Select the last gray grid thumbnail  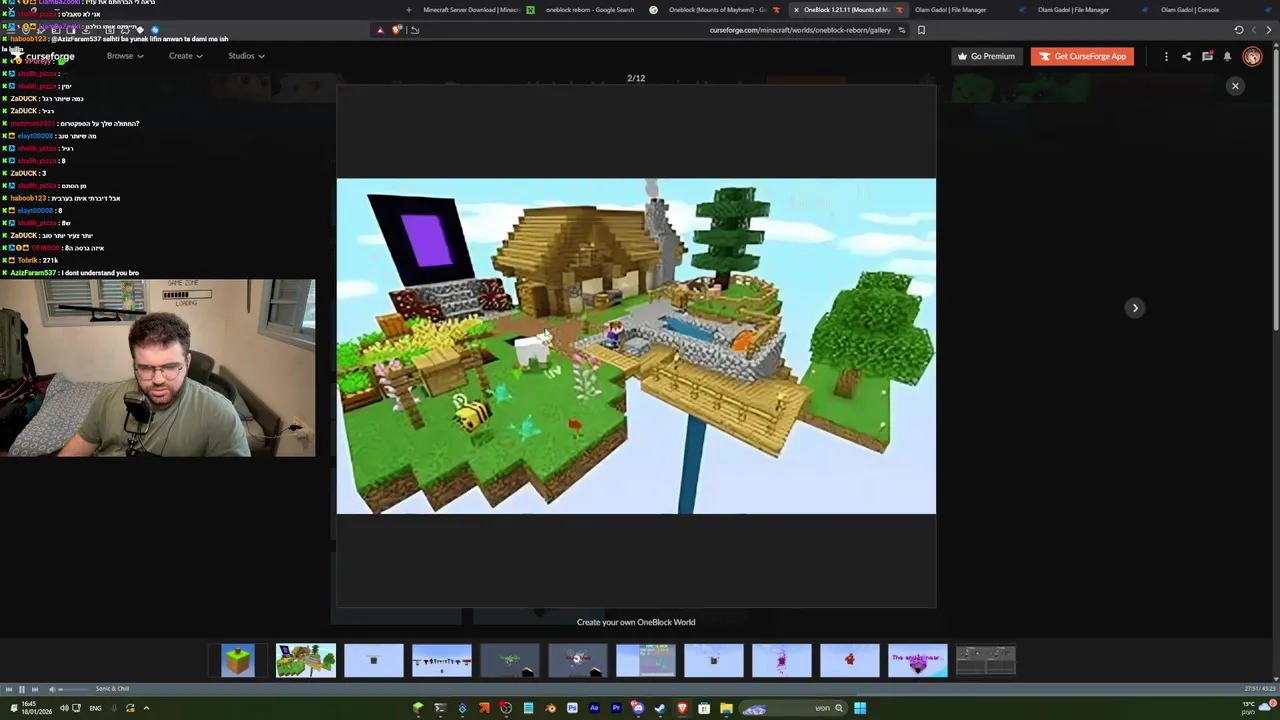[x=986, y=660]
